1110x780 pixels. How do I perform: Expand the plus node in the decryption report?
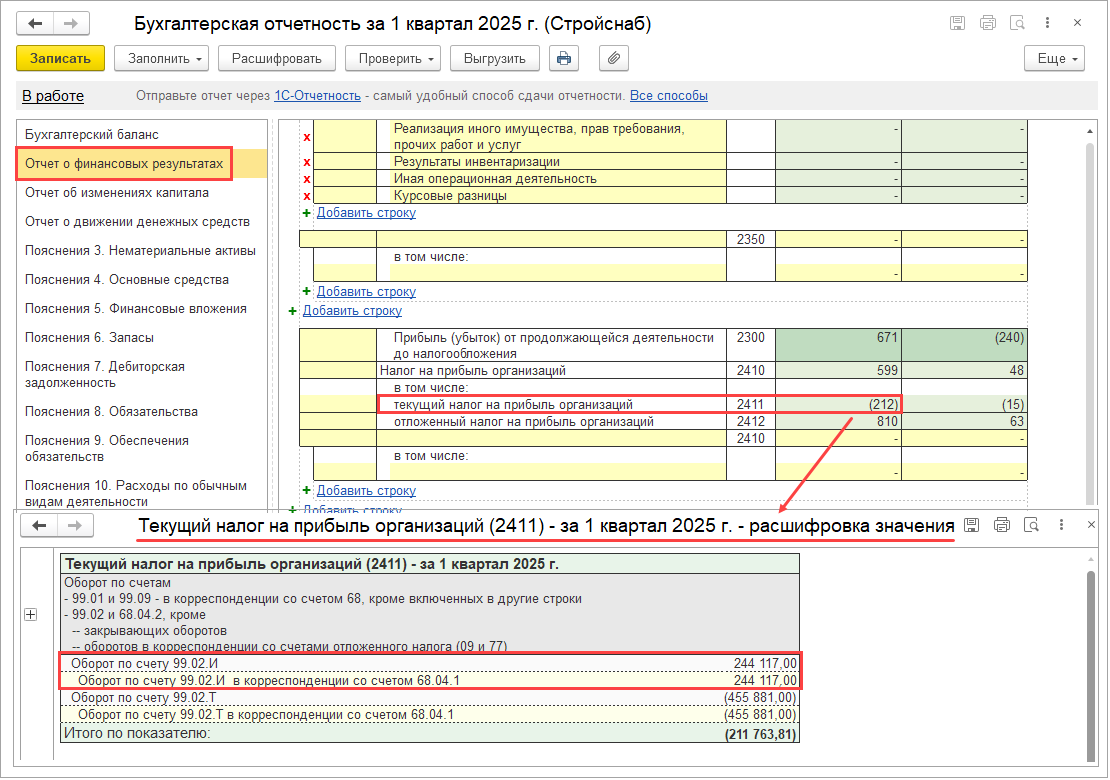30,615
